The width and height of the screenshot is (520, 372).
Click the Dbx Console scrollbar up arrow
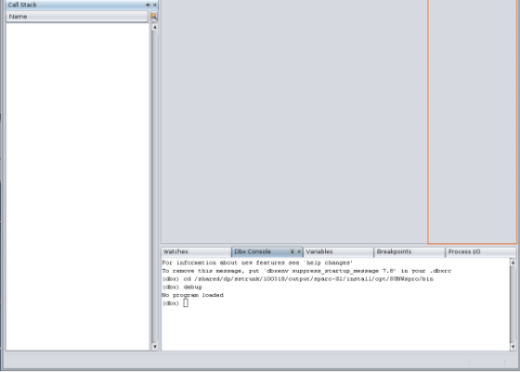[513, 263]
